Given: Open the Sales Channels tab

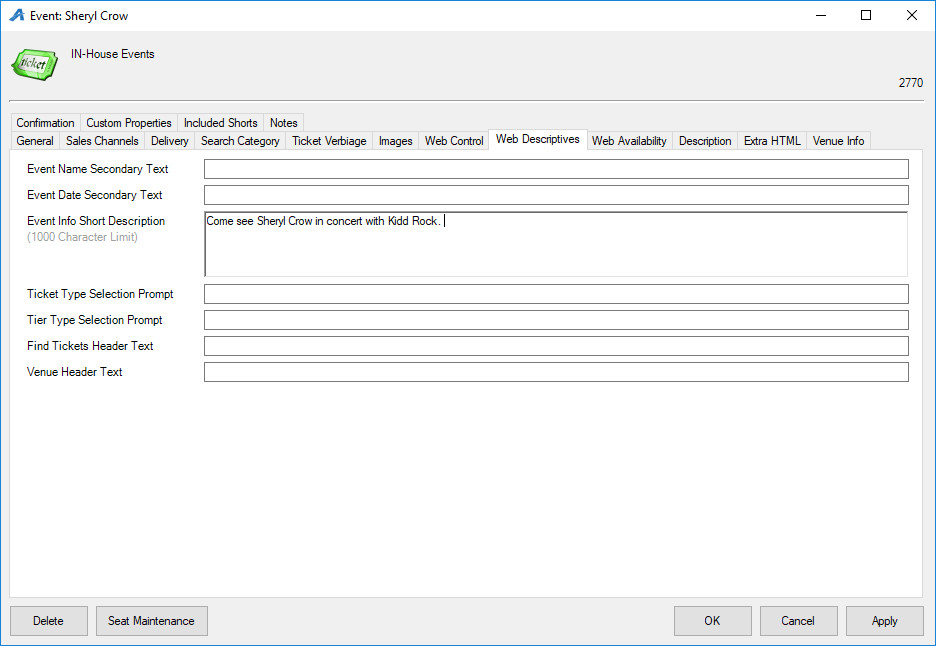Looking at the screenshot, I should tap(102, 141).
